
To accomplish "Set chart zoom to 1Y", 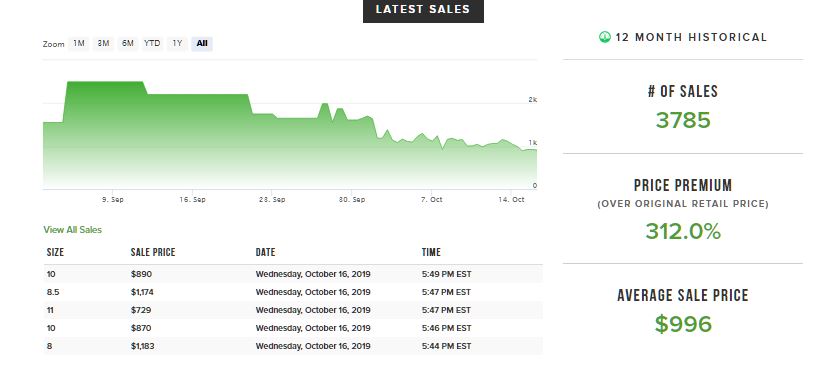I will (177, 43).
